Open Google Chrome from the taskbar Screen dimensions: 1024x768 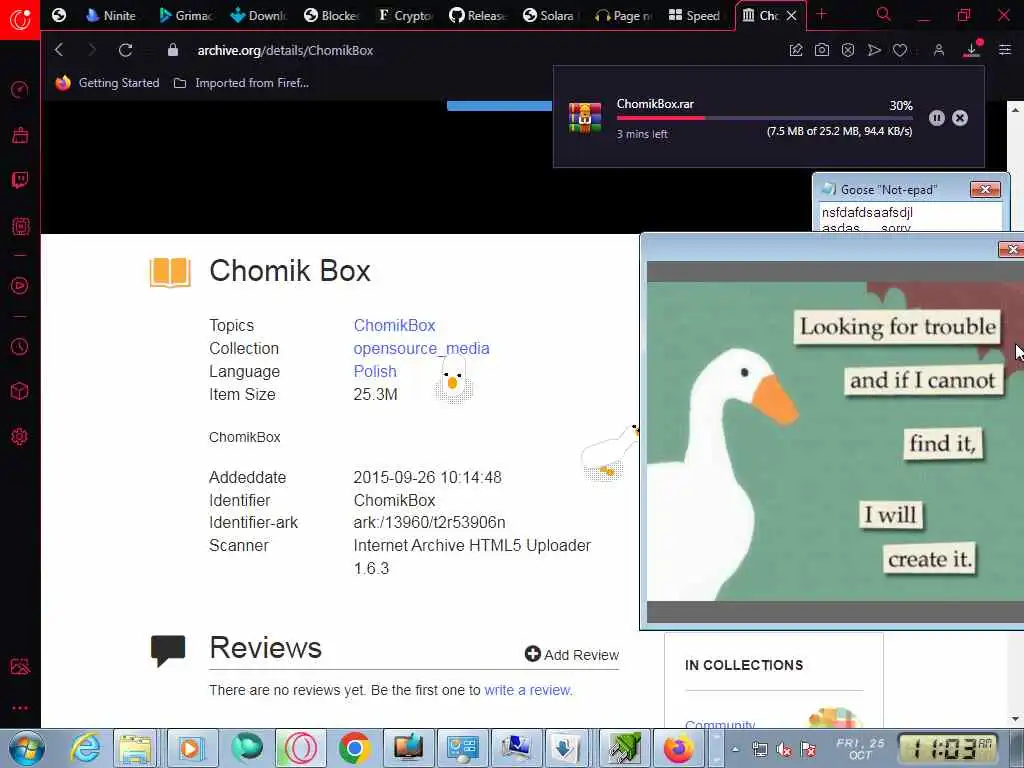(x=354, y=748)
